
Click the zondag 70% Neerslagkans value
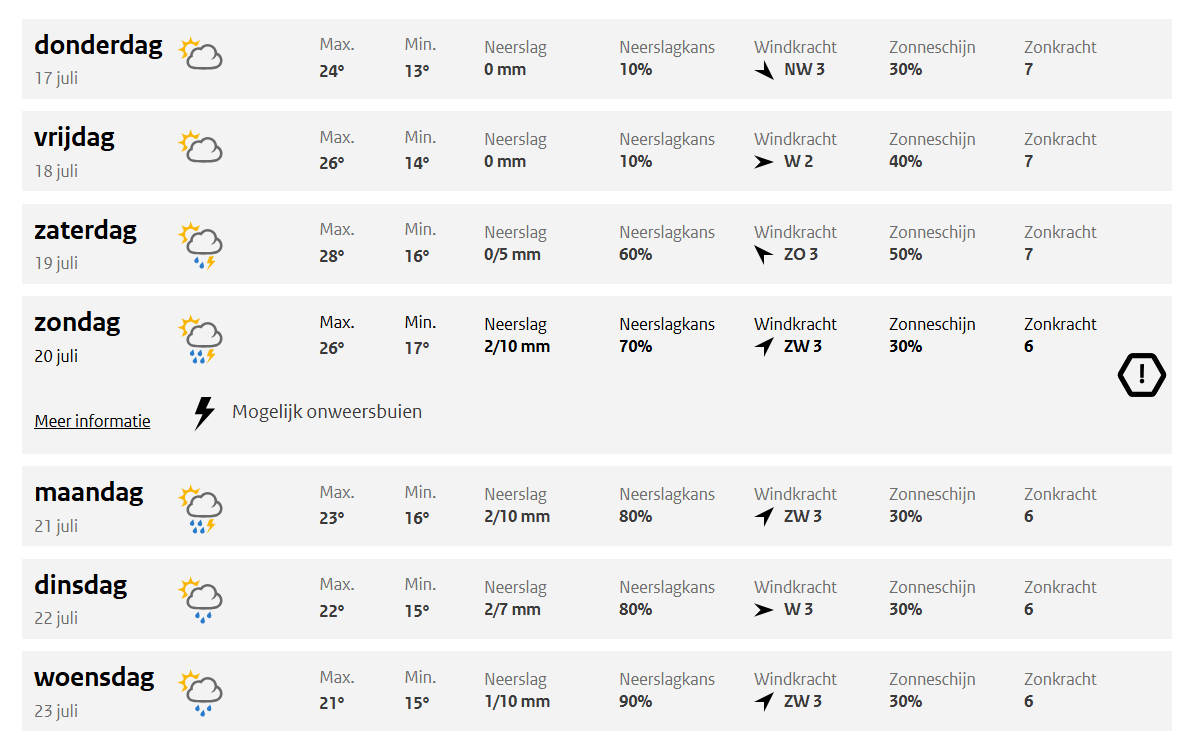click(636, 347)
